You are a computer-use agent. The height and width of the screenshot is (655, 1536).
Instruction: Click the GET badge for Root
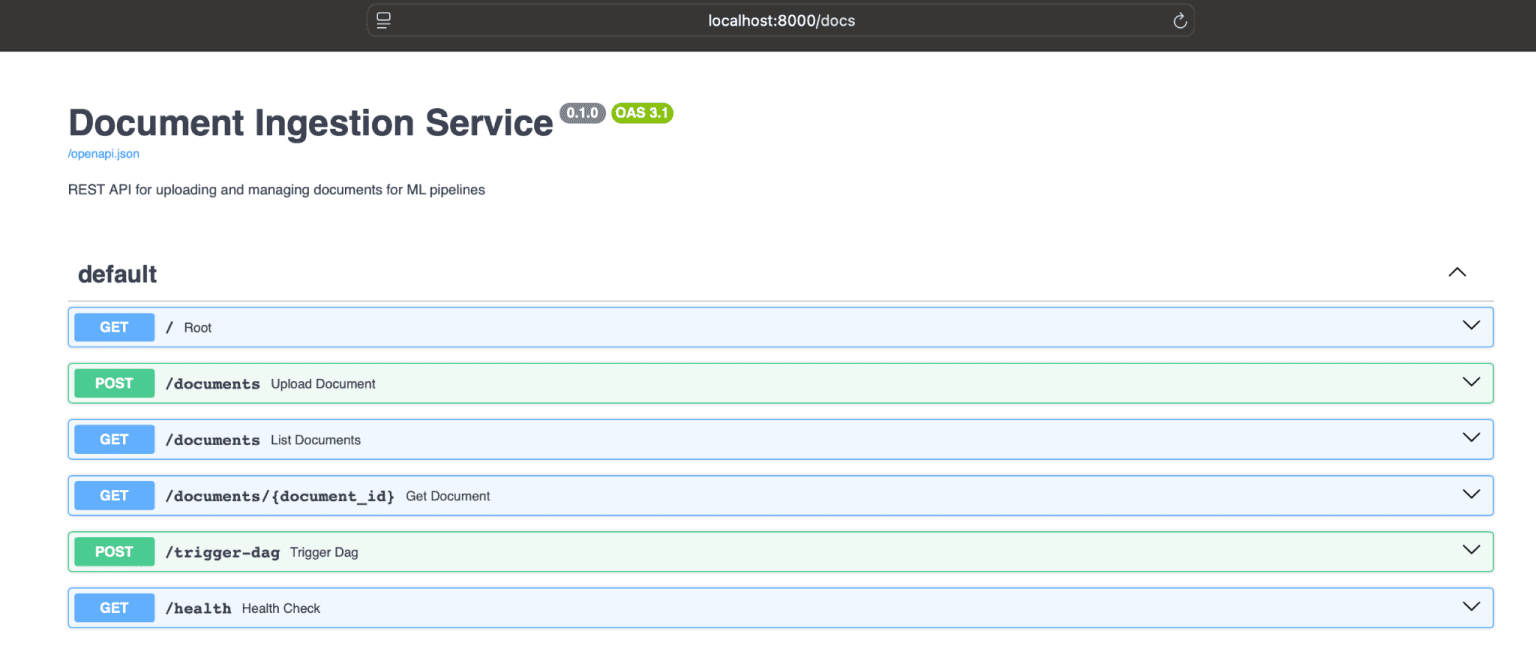point(114,327)
